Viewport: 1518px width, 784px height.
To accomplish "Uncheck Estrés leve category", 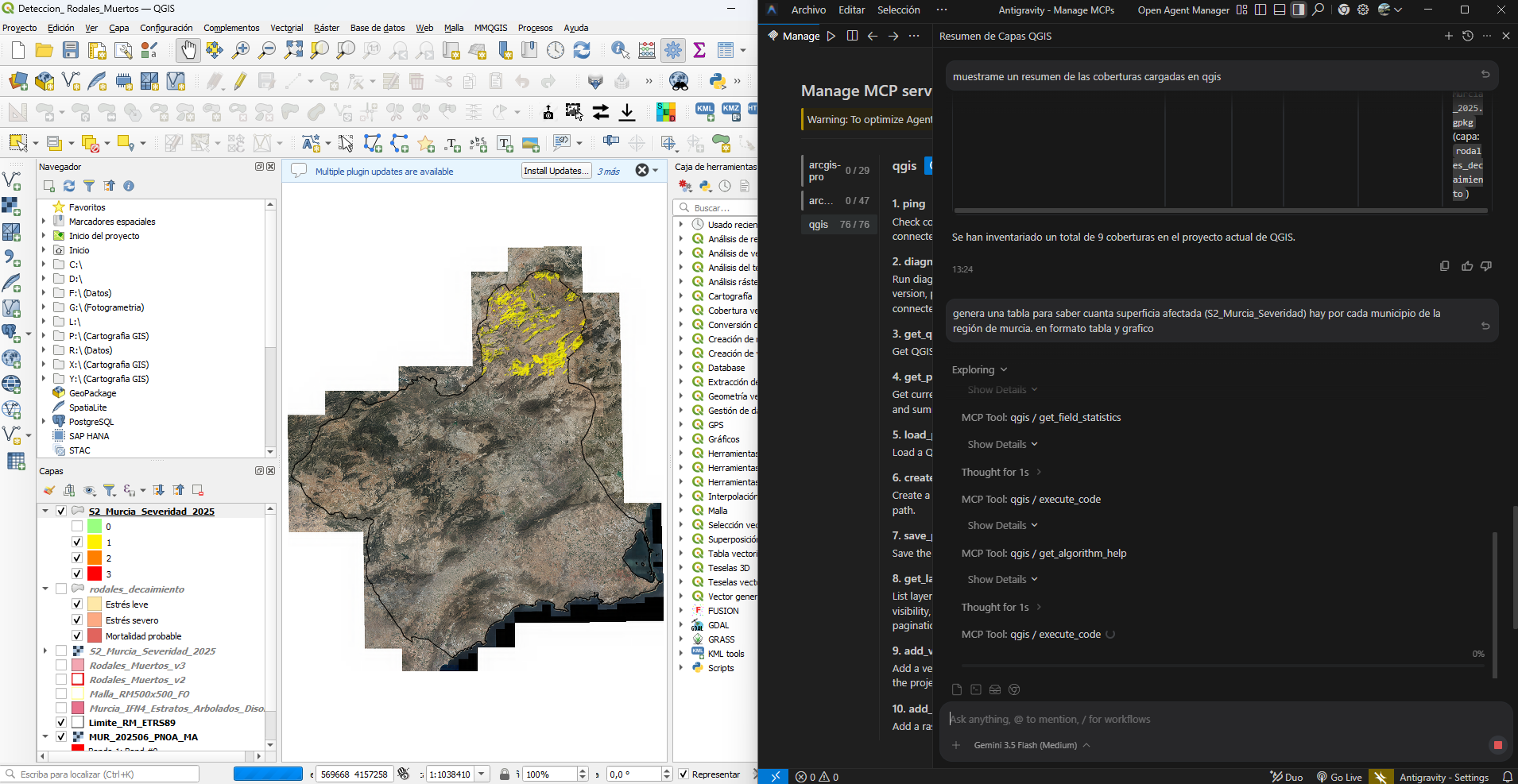I will tap(77, 604).
